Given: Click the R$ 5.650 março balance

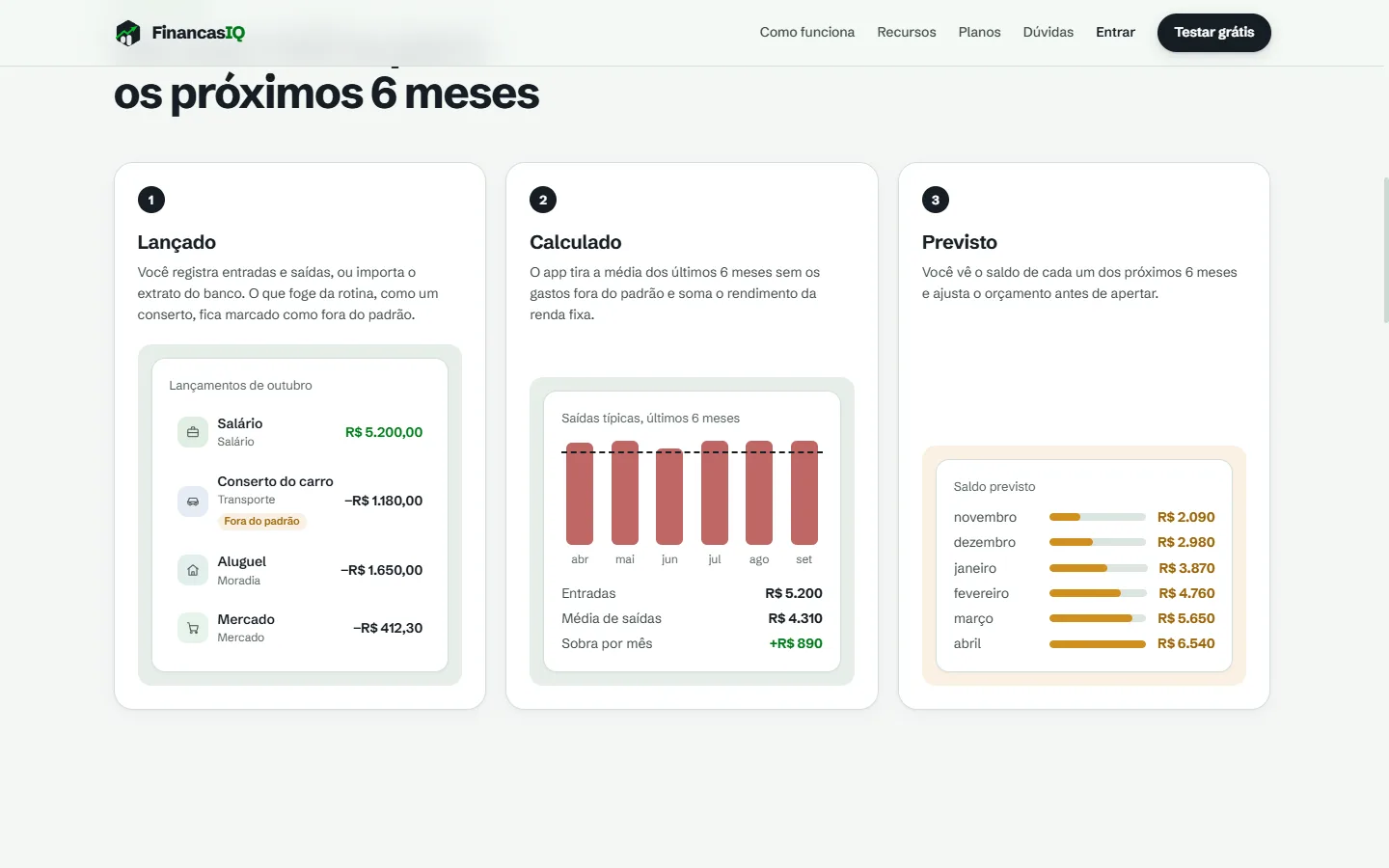Looking at the screenshot, I should [x=1186, y=618].
